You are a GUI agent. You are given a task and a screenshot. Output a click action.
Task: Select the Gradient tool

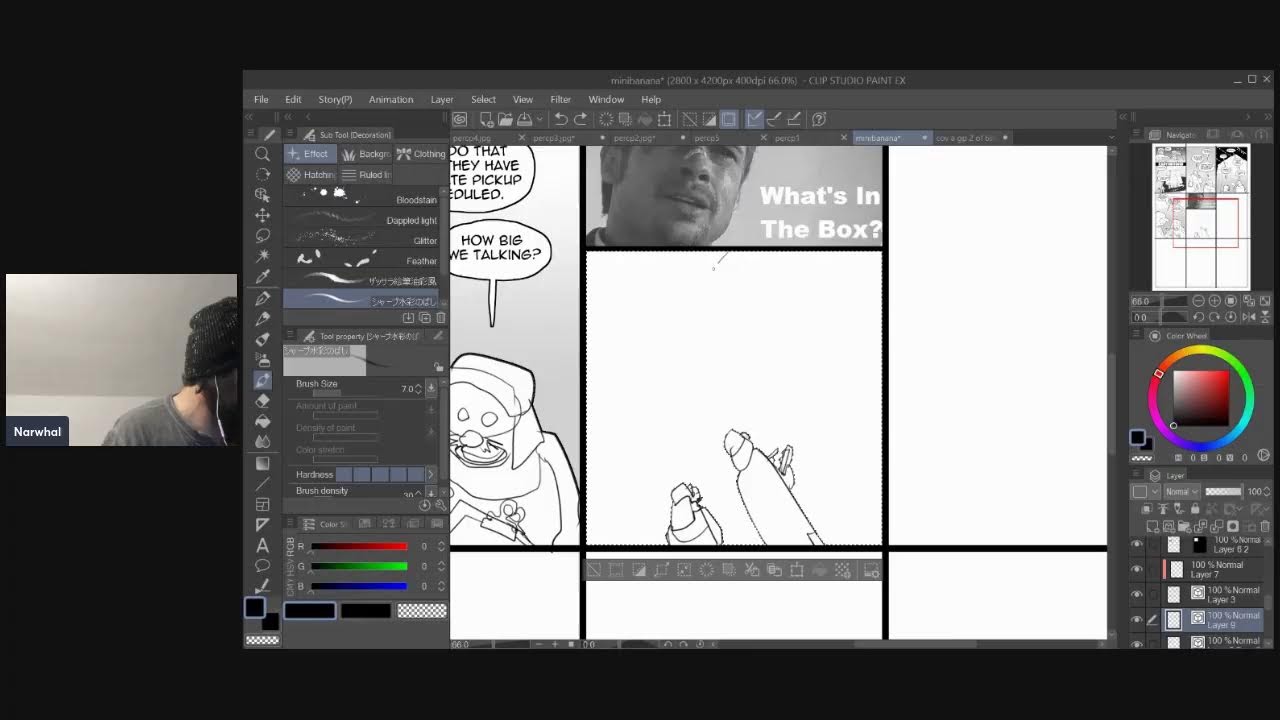pyautogui.click(x=262, y=463)
